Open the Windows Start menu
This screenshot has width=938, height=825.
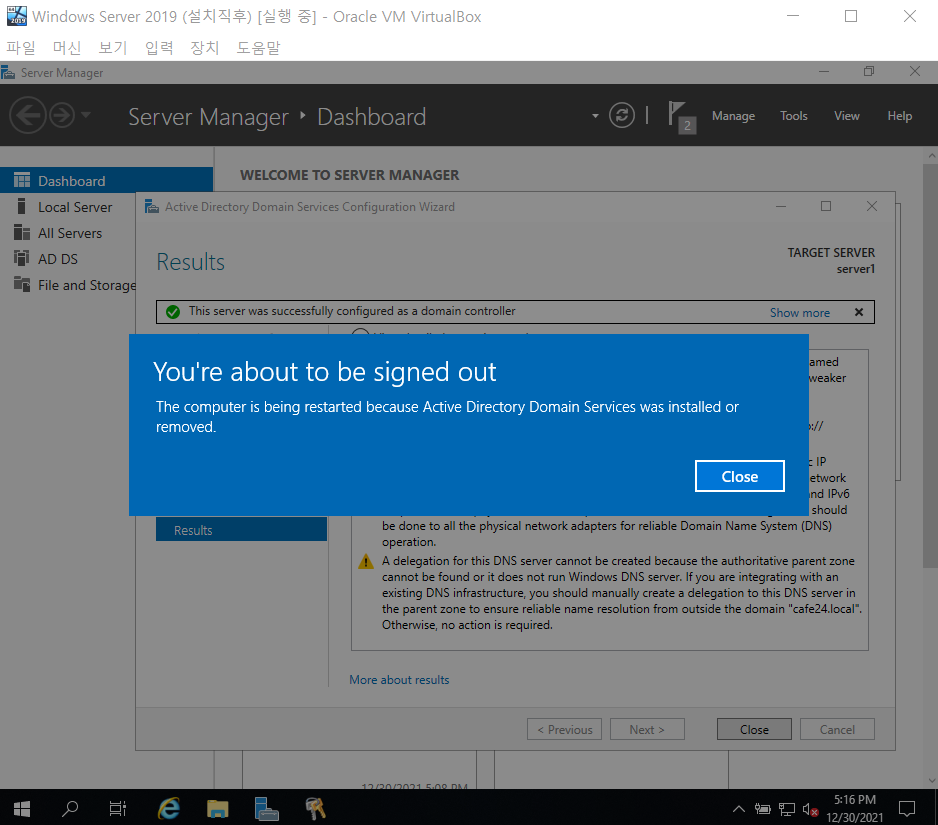[x=22, y=809]
